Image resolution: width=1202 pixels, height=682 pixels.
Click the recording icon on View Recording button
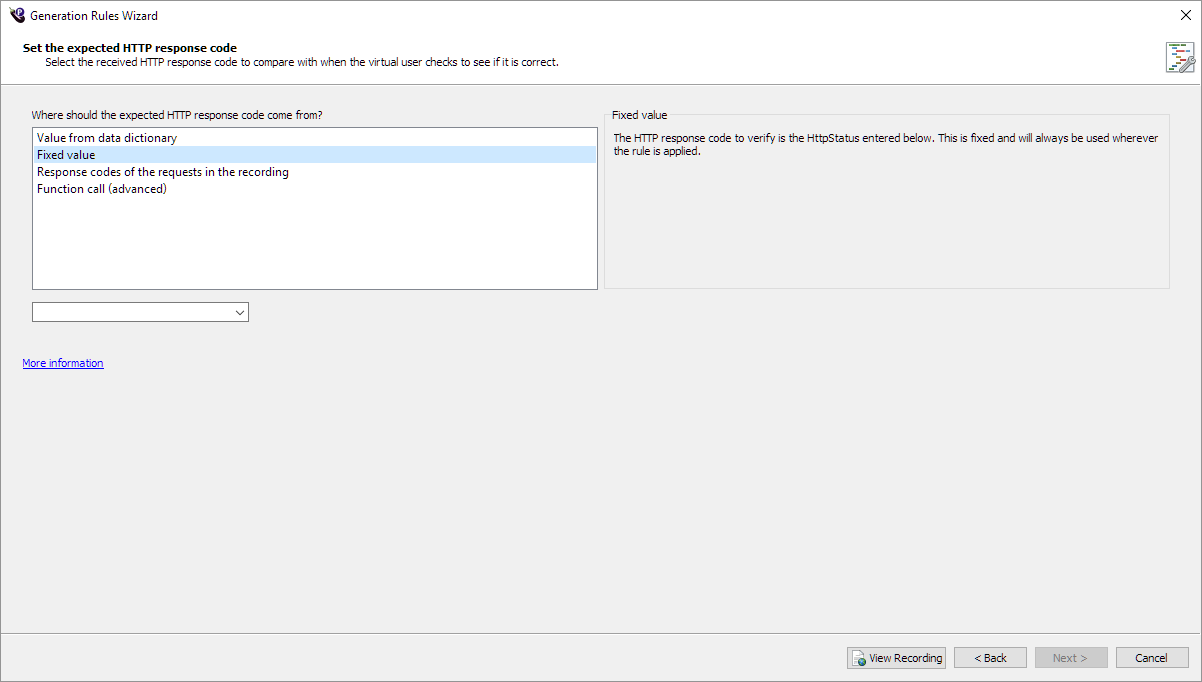click(x=858, y=658)
